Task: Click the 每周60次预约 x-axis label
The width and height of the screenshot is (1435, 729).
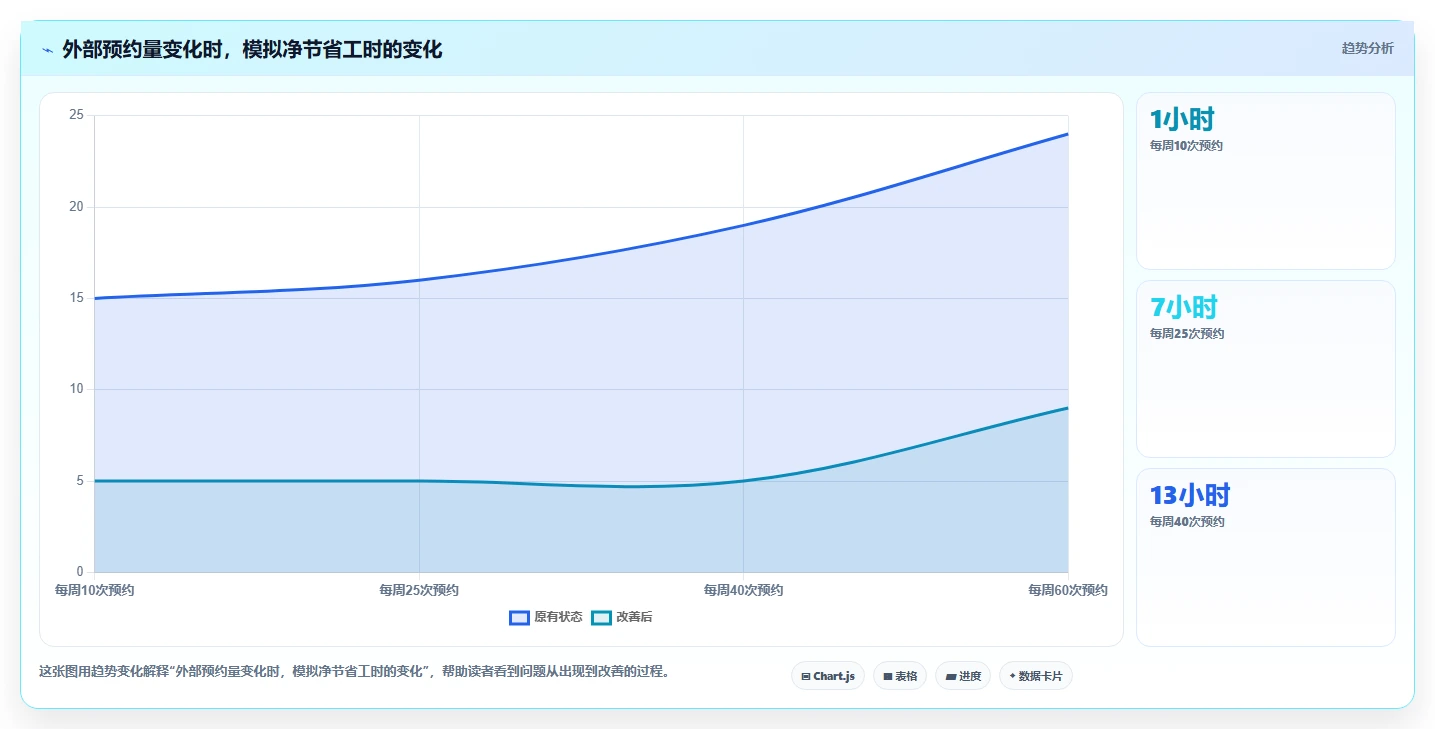Action: (1068, 590)
